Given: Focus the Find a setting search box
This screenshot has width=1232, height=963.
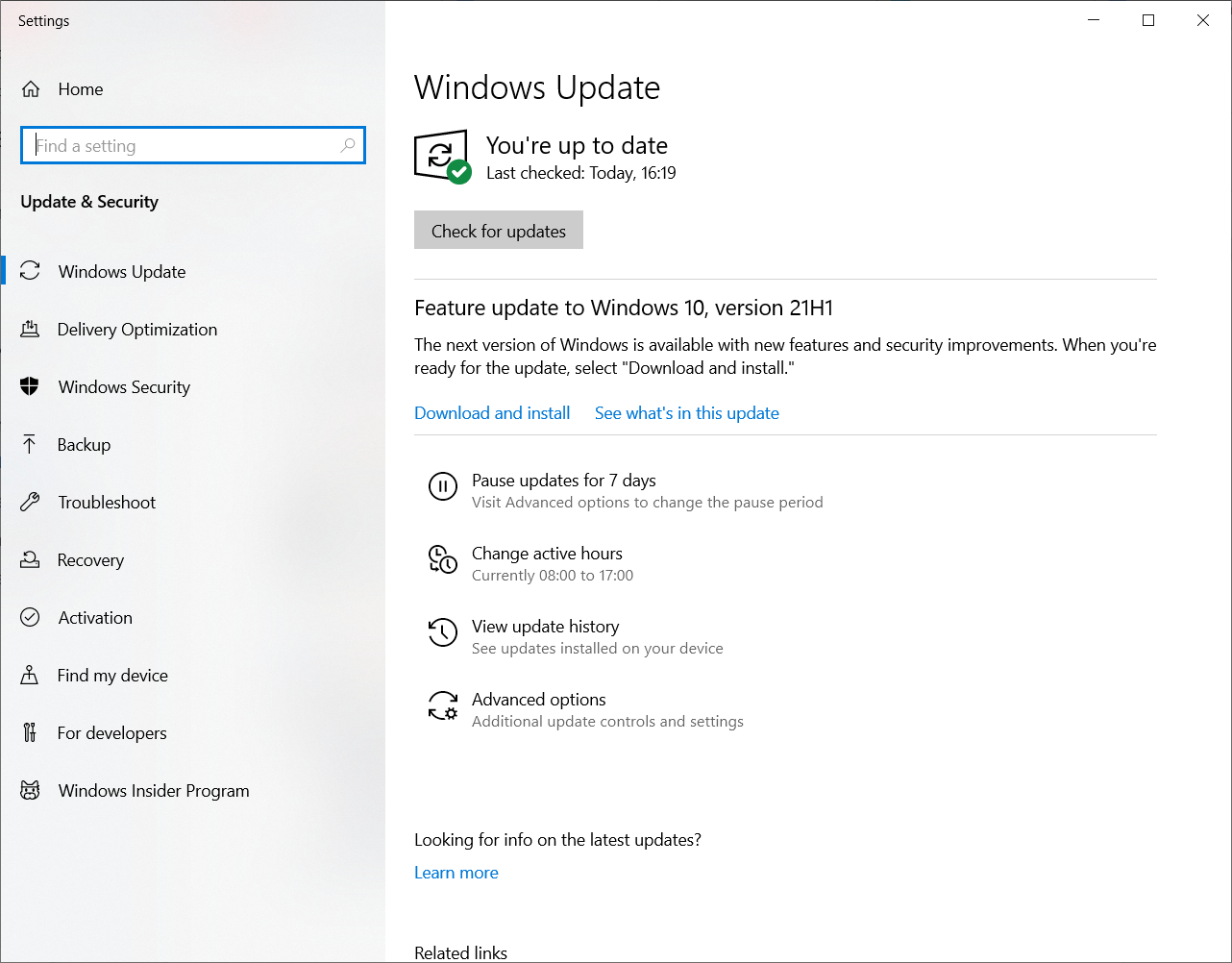Looking at the screenshot, I should (x=193, y=145).
